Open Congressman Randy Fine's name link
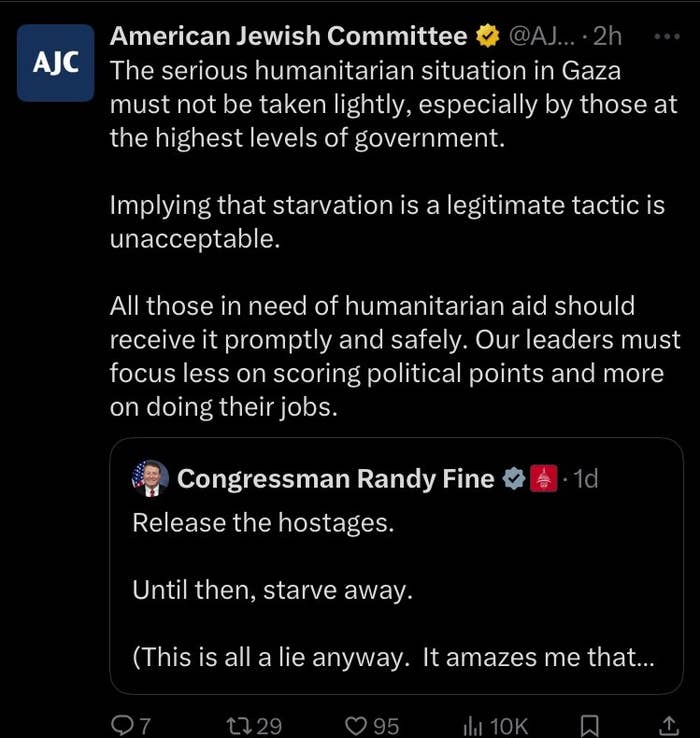Viewport: 700px width, 738px height. [x=336, y=480]
